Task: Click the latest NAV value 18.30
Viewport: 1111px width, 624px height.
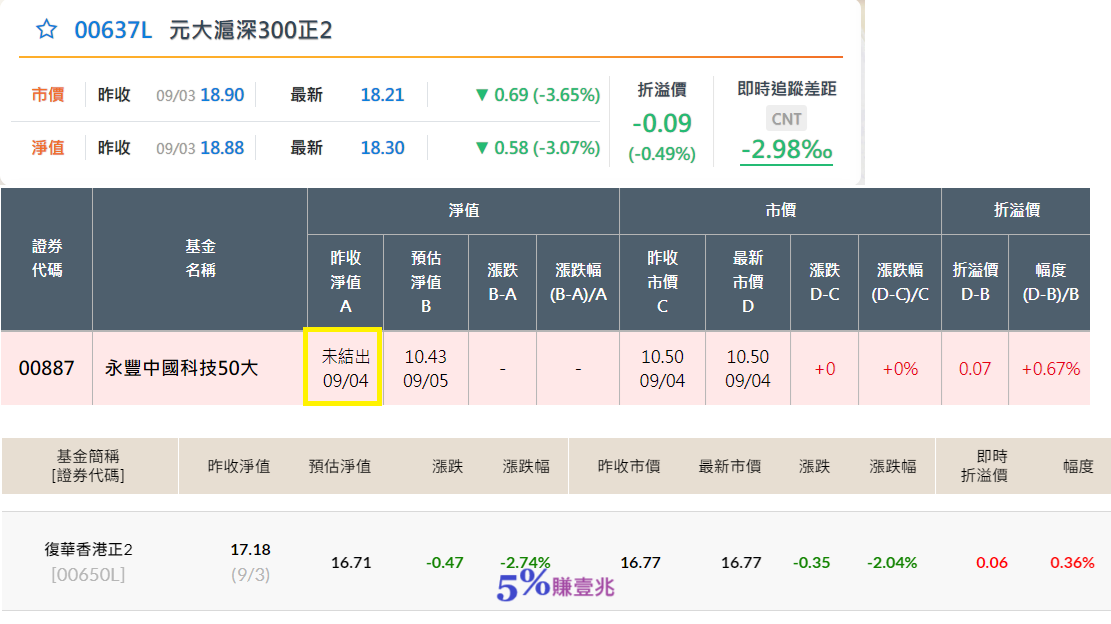Action: tap(382, 148)
